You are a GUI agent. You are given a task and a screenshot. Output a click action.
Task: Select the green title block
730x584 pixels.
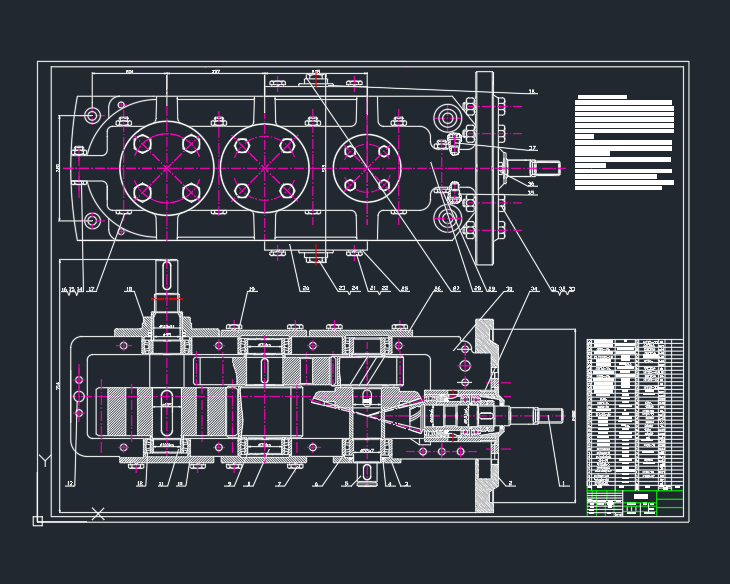pyautogui.click(x=635, y=503)
